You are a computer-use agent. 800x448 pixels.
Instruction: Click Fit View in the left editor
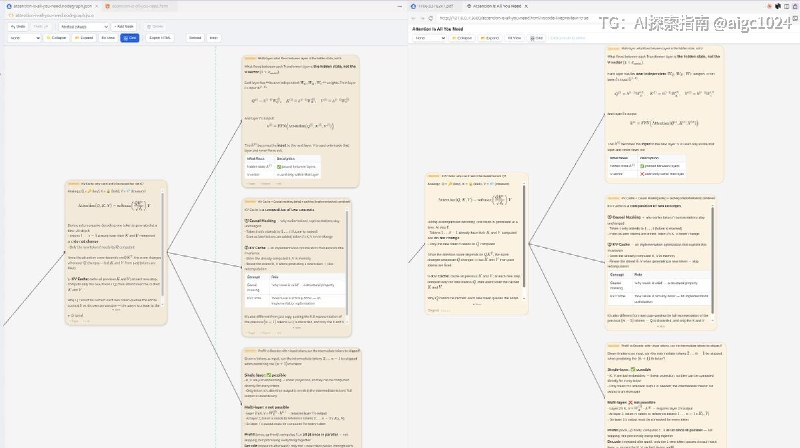[x=108, y=38]
